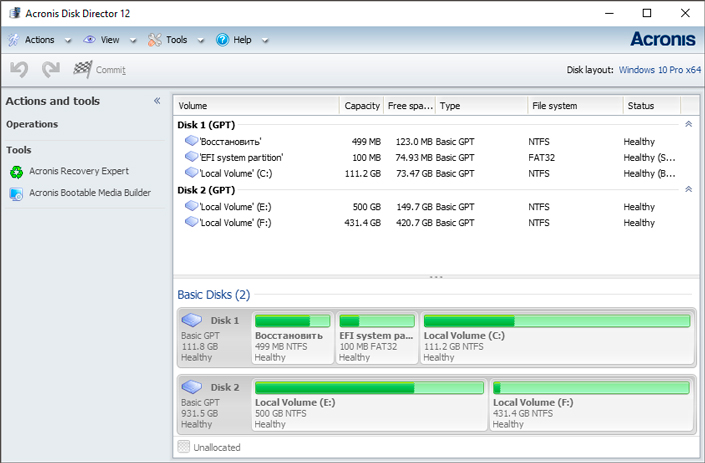Image resolution: width=705 pixels, height=463 pixels.
Task: Sort by the Volume column header
Action: [x=256, y=106]
